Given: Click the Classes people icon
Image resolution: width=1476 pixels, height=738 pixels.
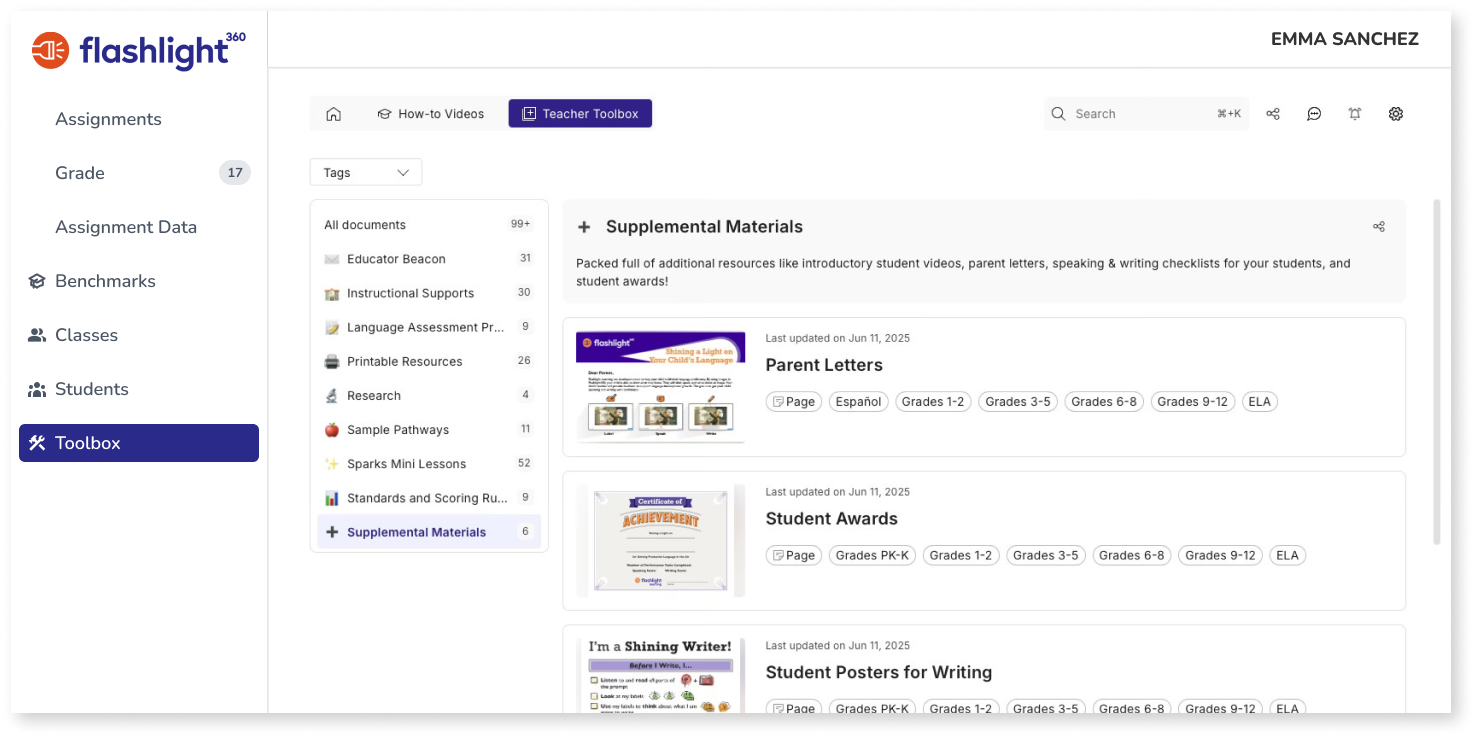Looking at the screenshot, I should point(37,335).
